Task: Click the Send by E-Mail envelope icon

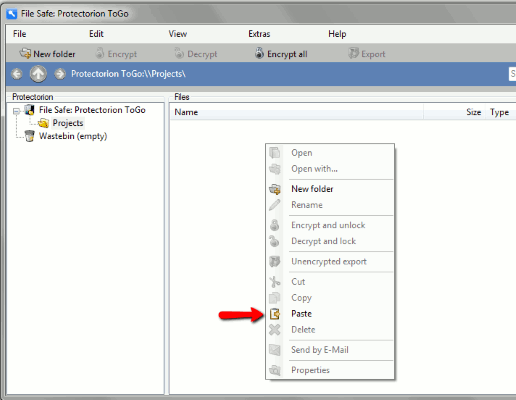Action: click(275, 350)
